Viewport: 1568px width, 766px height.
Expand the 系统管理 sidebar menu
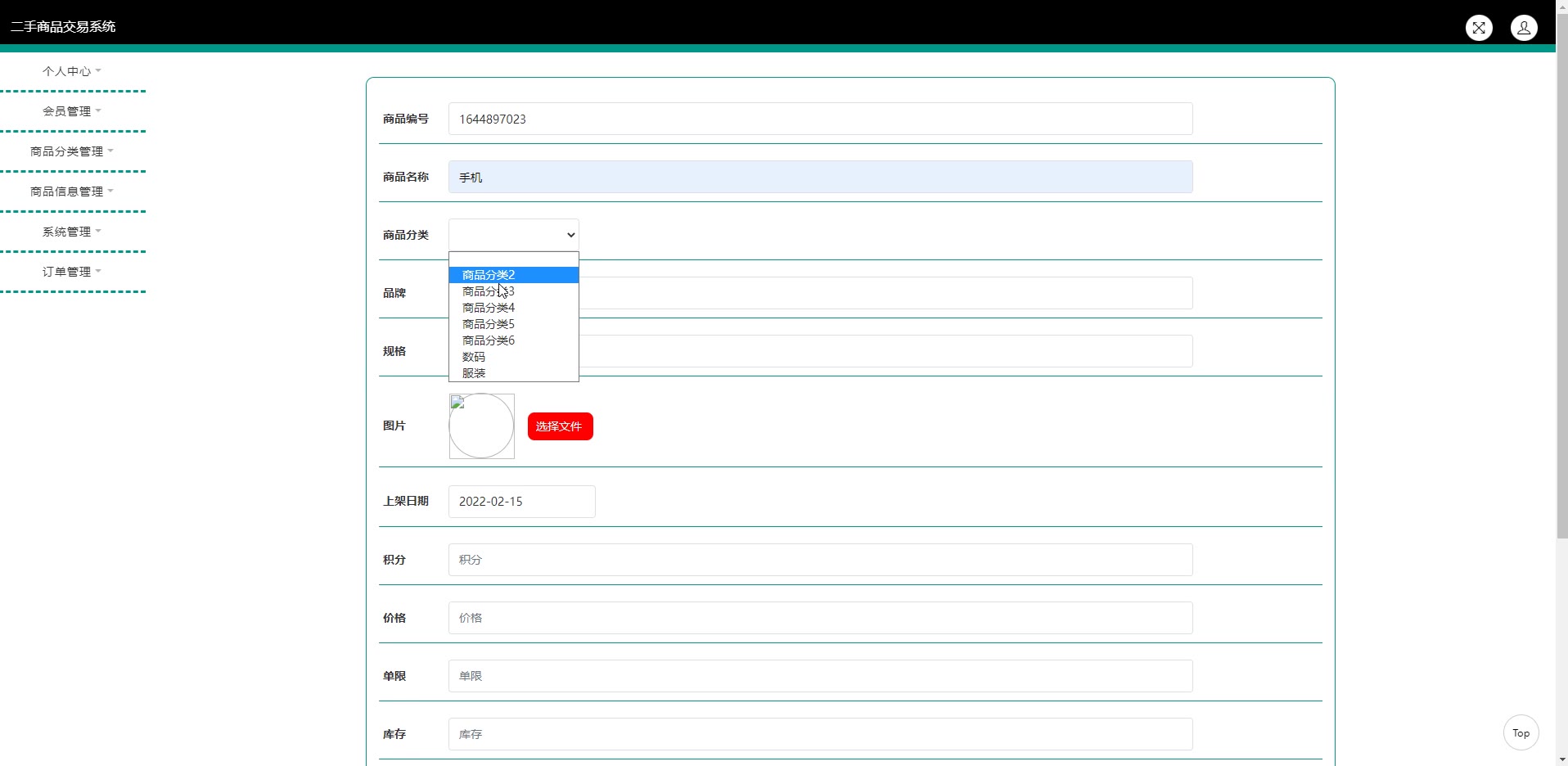pos(72,232)
